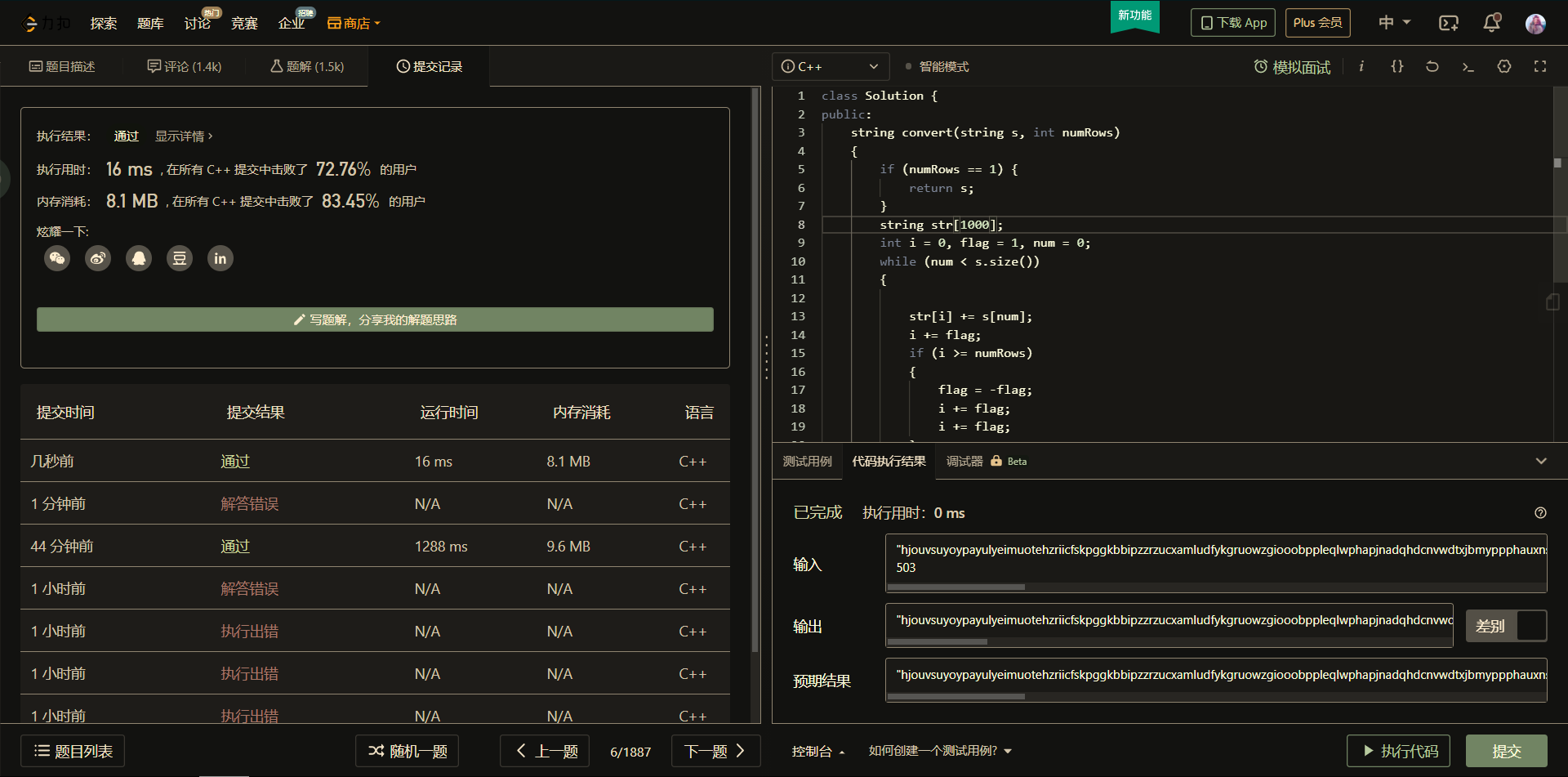Viewport: 1568px width, 777px height.
Task: Switch to the 评论 (1.4k) tab
Action: click(185, 66)
